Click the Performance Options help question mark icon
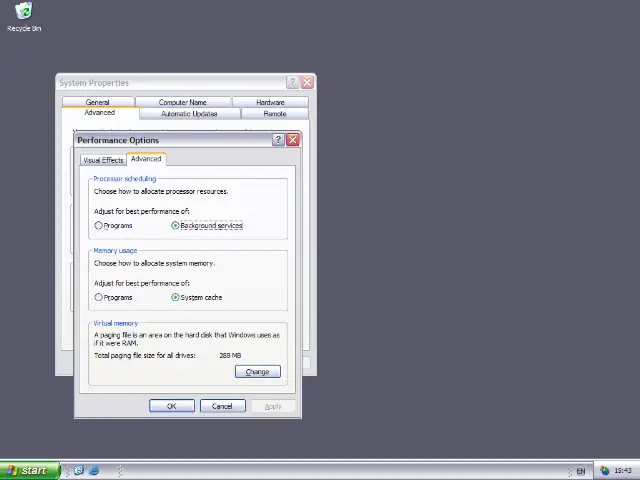The height and width of the screenshot is (480, 640). (x=278, y=140)
